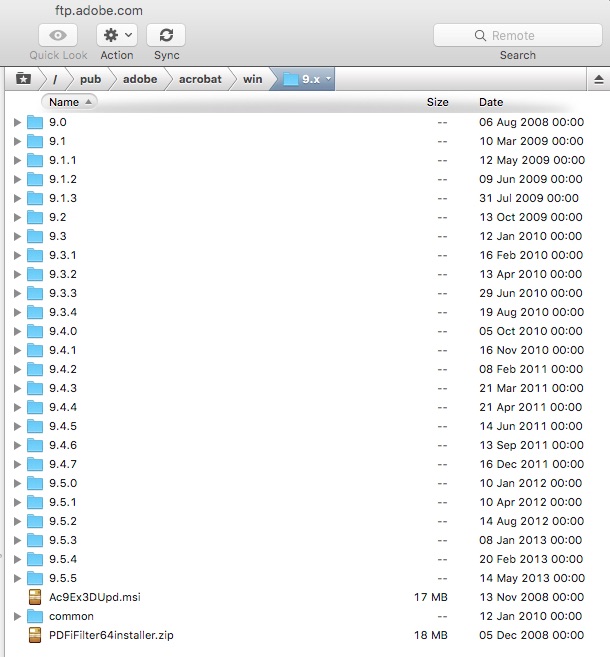Select the 9.3.1 folder icon

tap(35, 255)
